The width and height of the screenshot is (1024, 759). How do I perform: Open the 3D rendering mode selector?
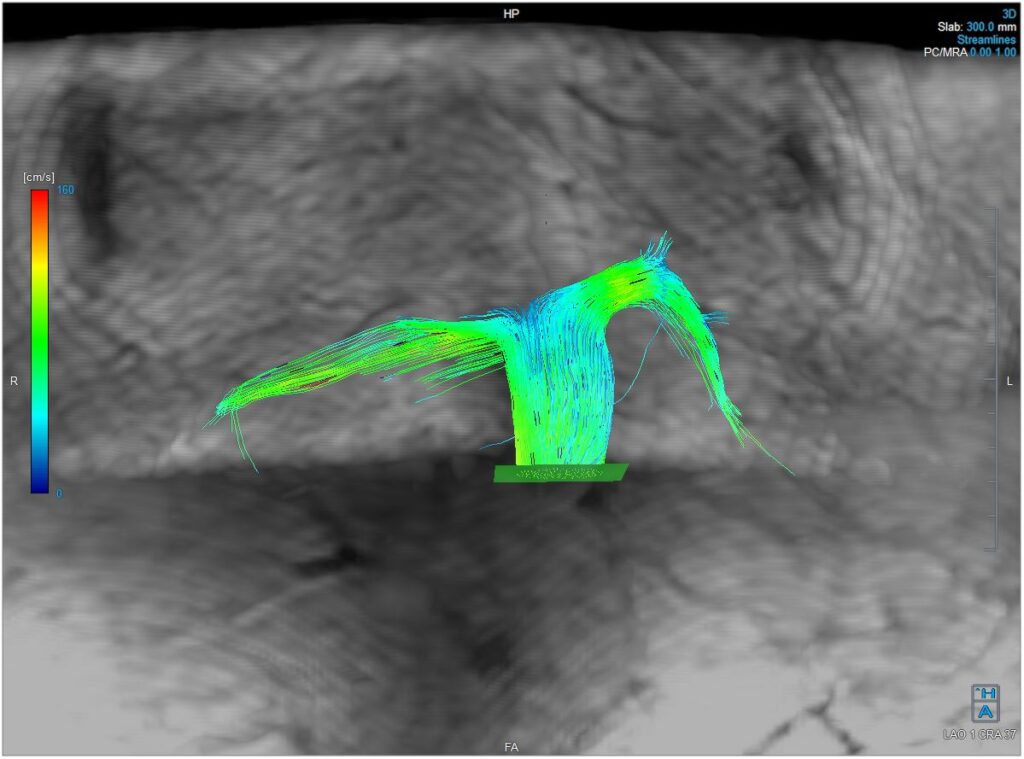pos(1009,13)
